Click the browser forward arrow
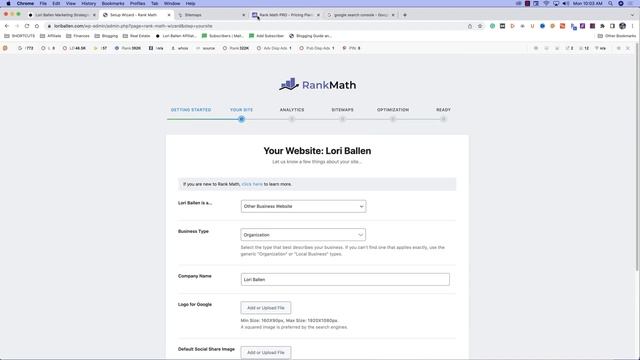The image size is (640, 360). click(17, 26)
